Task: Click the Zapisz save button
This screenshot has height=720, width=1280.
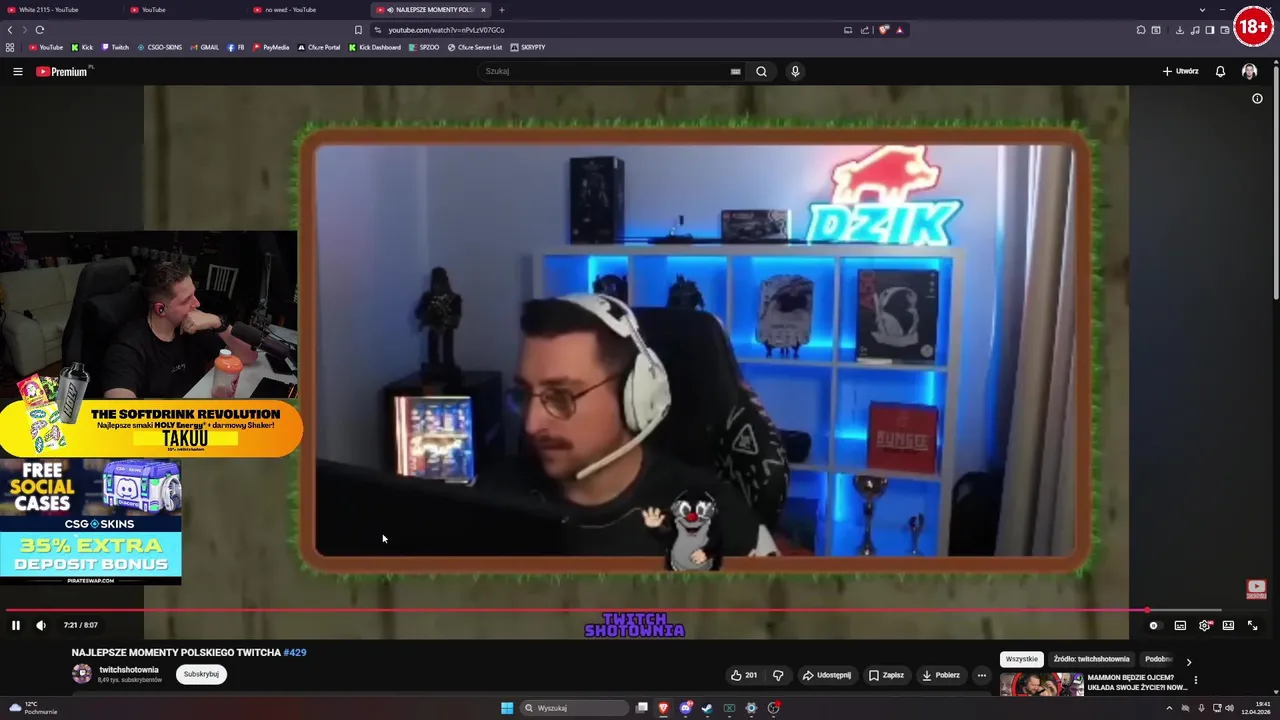Action: 886,675
